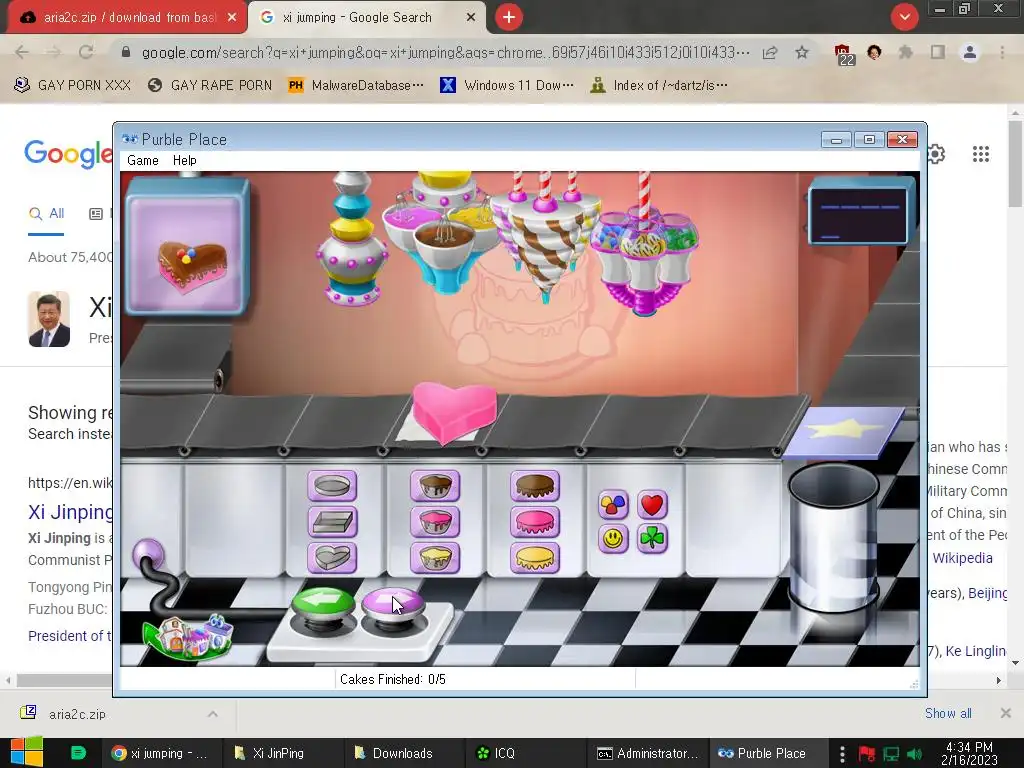
Task: Select the square cake pan button
Action: (332, 521)
